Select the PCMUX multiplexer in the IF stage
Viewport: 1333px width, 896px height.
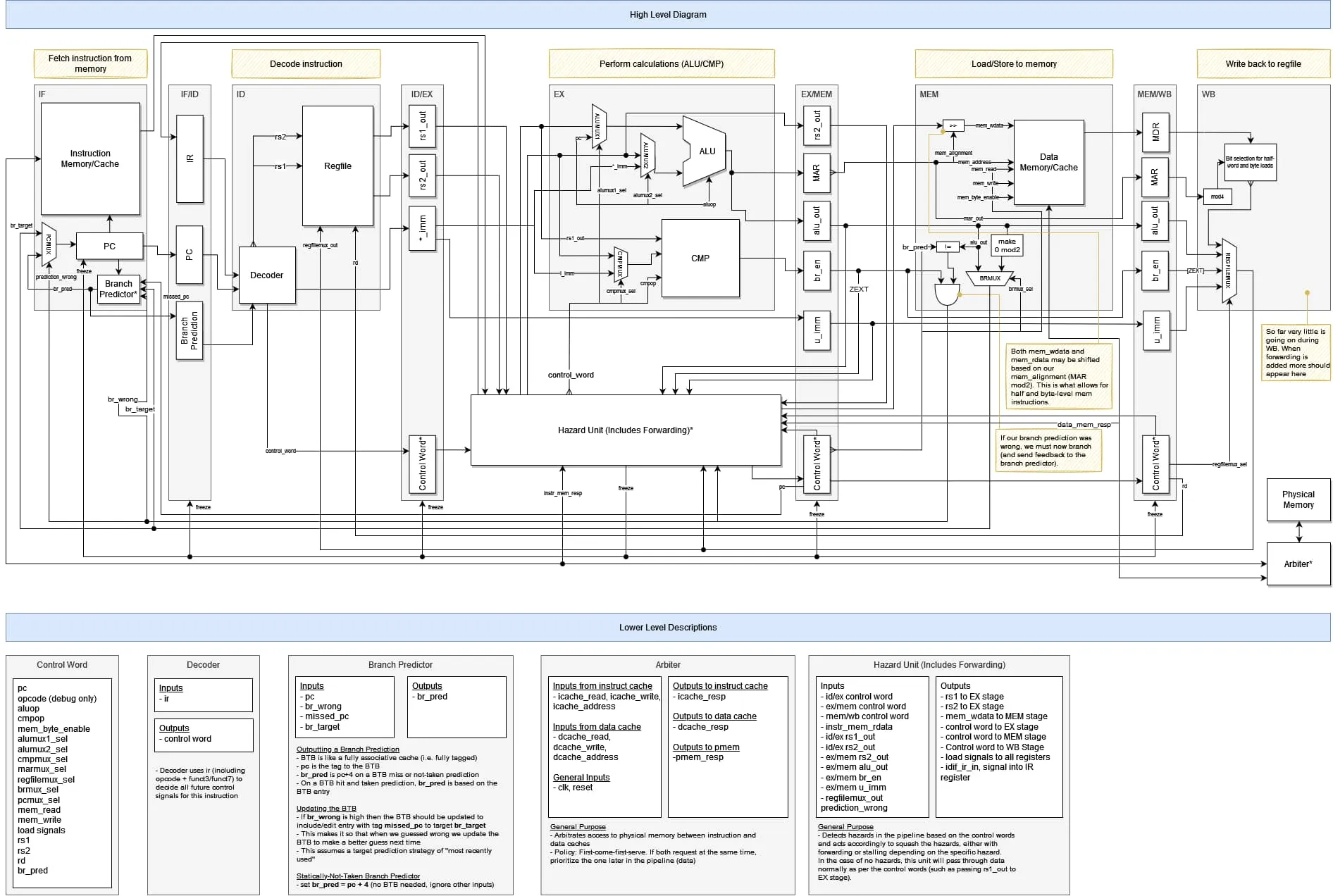(x=48, y=245)
